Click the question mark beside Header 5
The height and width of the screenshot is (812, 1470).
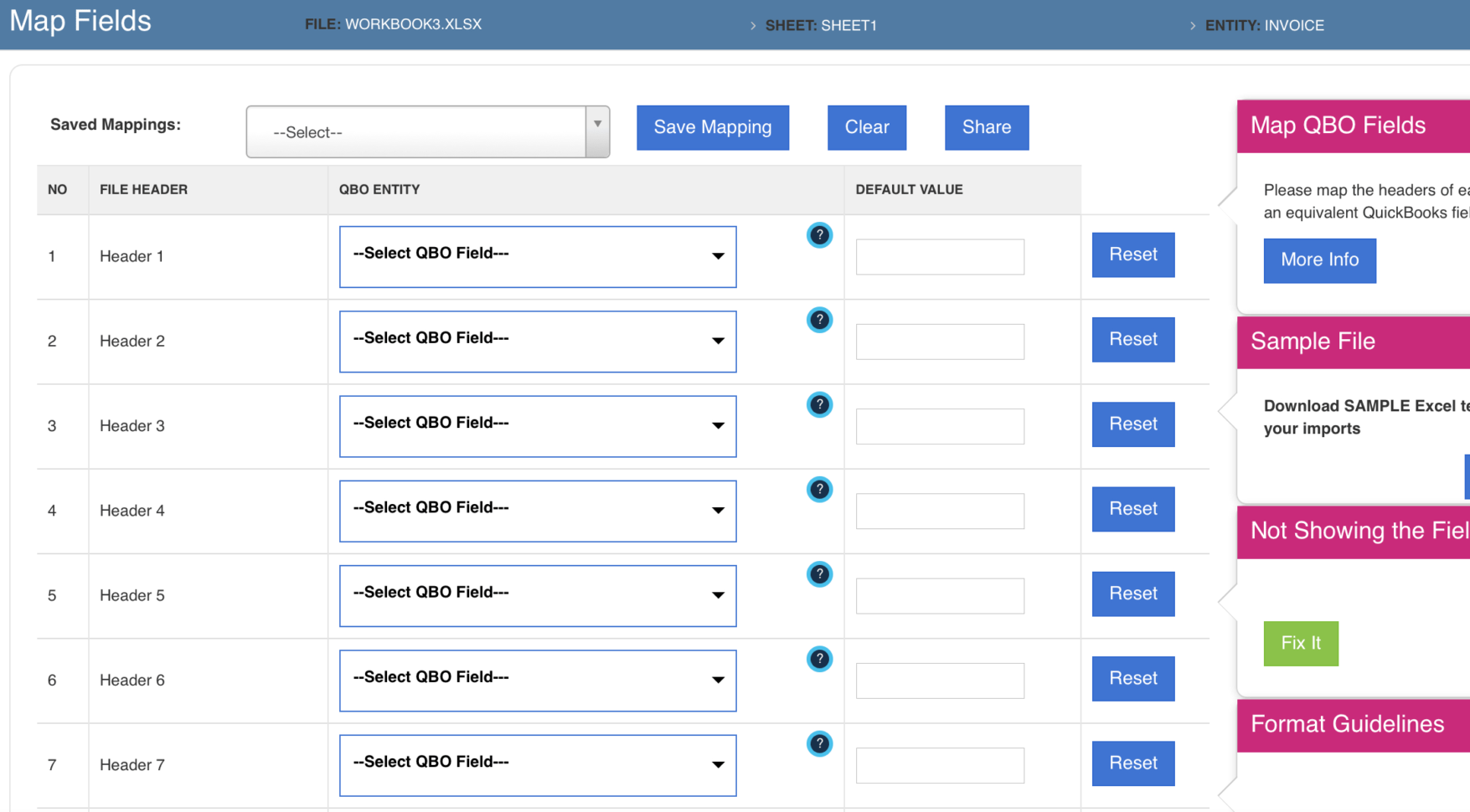[x=819, y=574]
